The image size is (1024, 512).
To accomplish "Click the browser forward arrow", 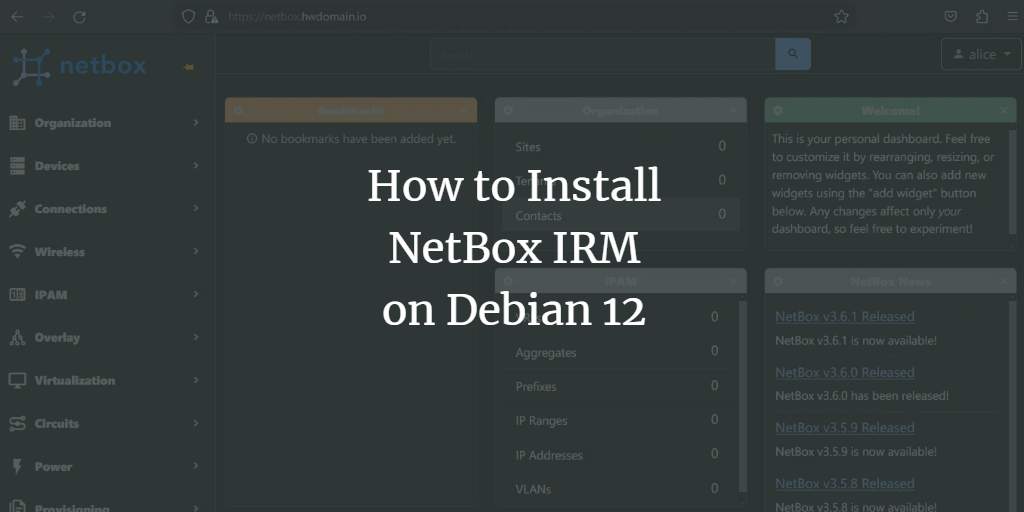I will pos(48,17).
